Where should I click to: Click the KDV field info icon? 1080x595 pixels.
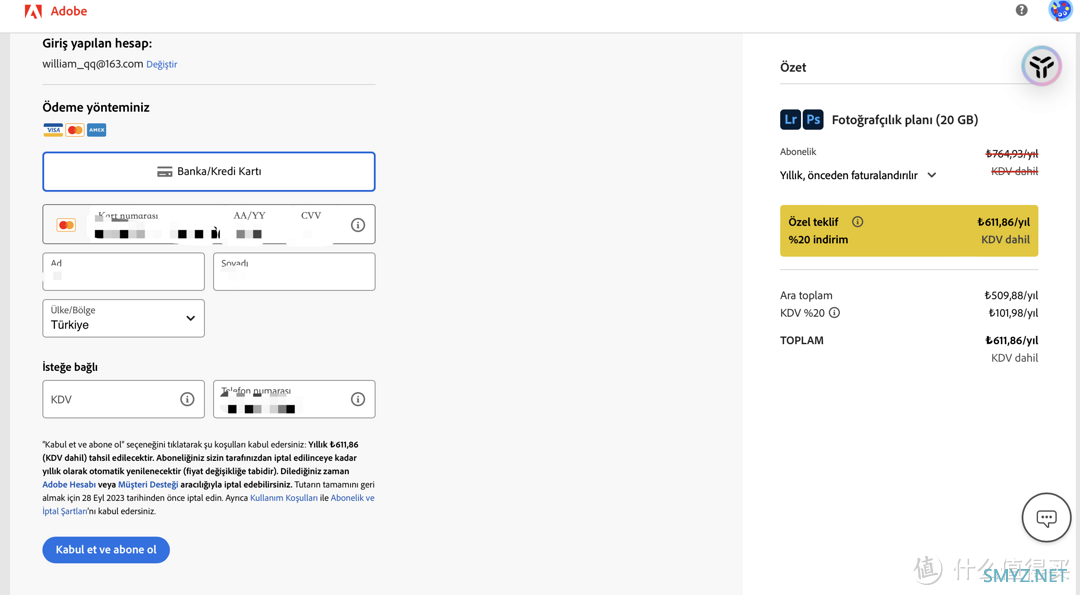click(187, 399)
